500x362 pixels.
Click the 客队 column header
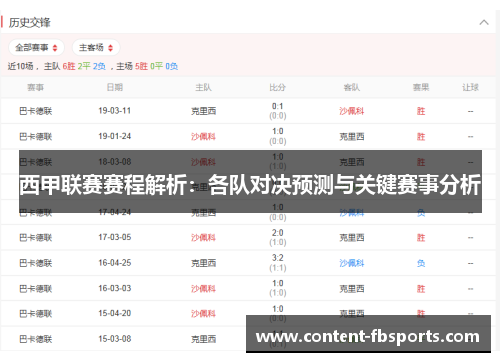[x=352, y=87]
